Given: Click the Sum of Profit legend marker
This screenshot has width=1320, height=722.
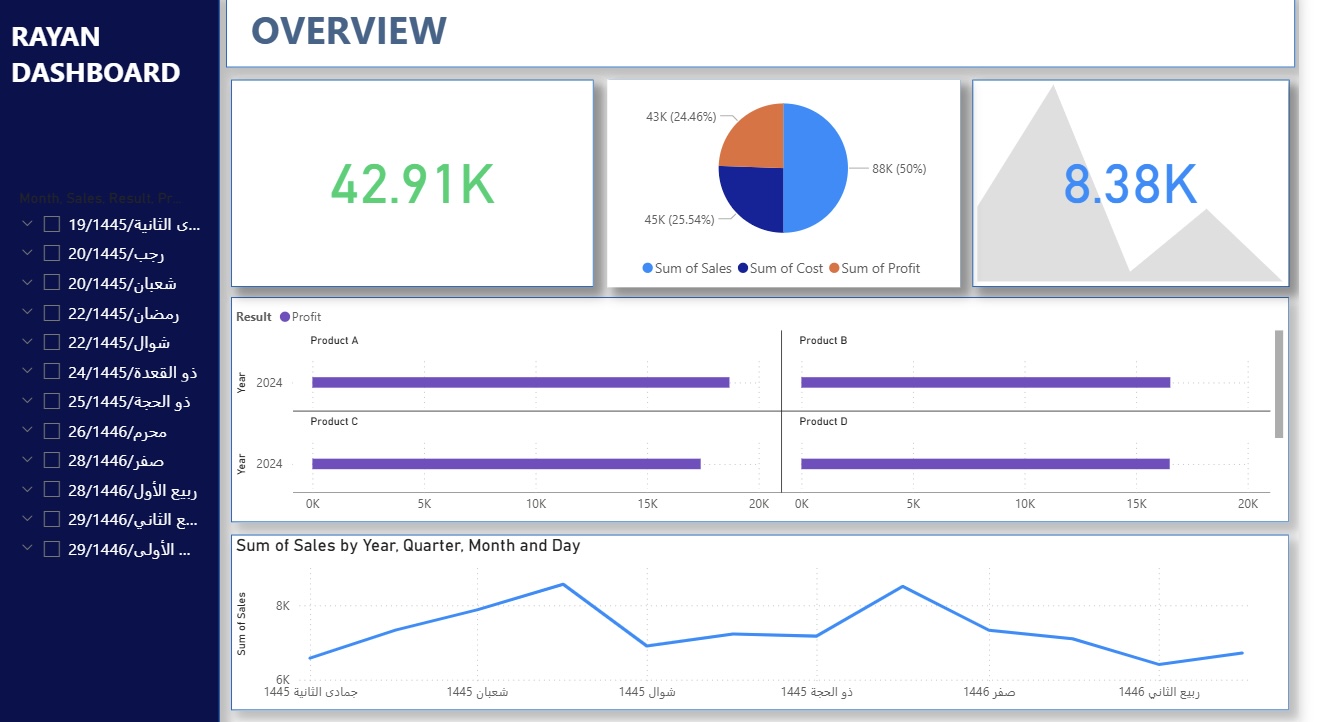Looking at the screenshot, I should pos(834,268).
